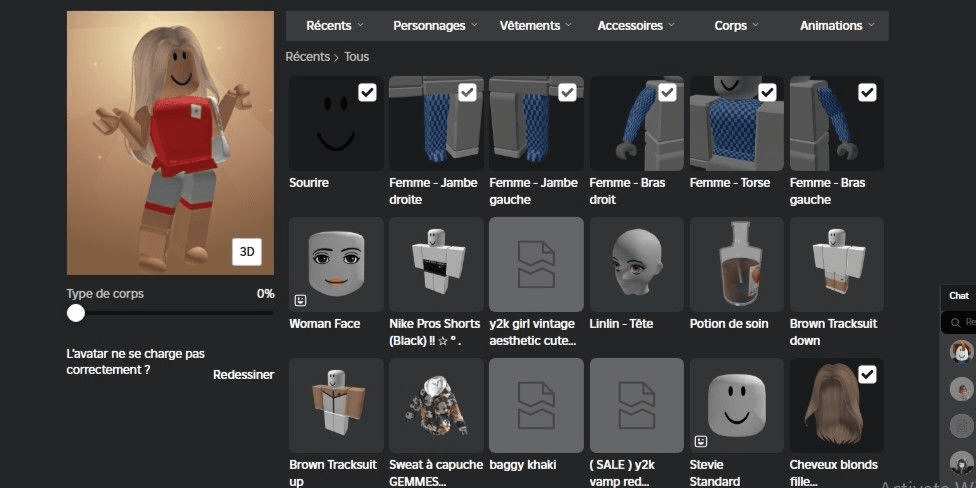
Task: Open first chat contact avatar
Action: pyautogui.click(x=962, y=351)
